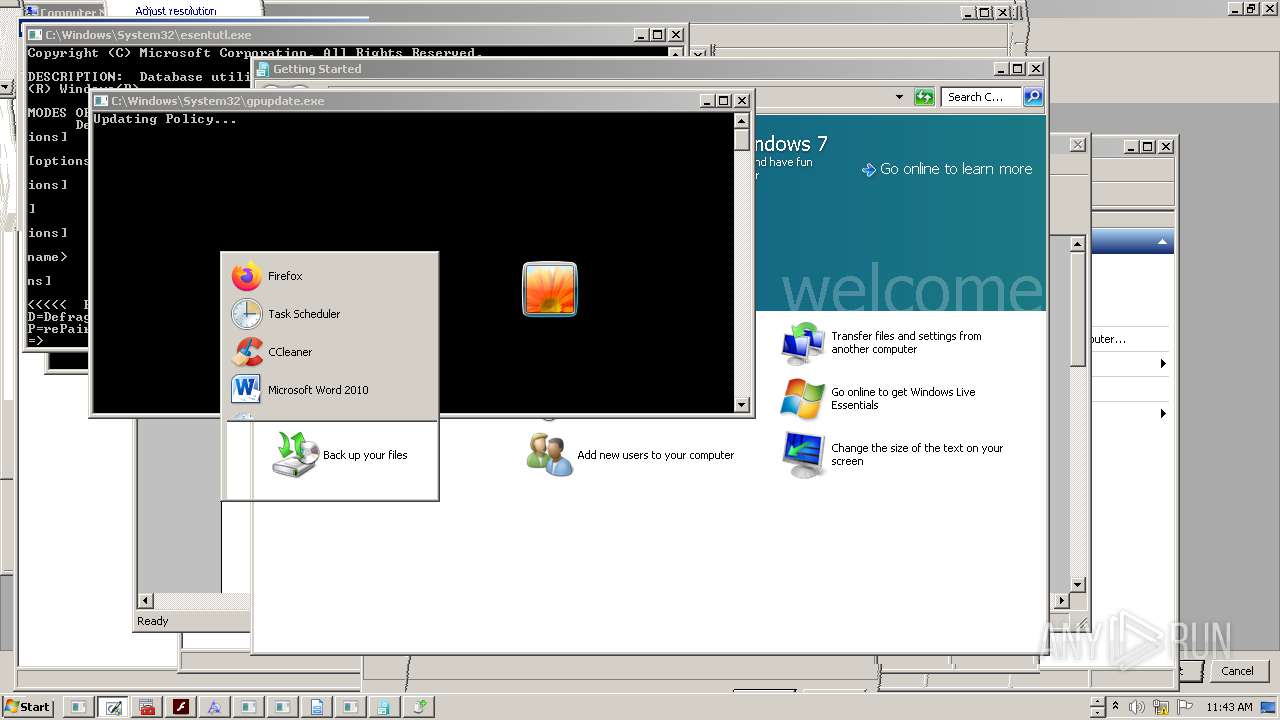Expand the address bar history dropdown arrow
The image size is (1280, 720).
(x=899, y=97)
